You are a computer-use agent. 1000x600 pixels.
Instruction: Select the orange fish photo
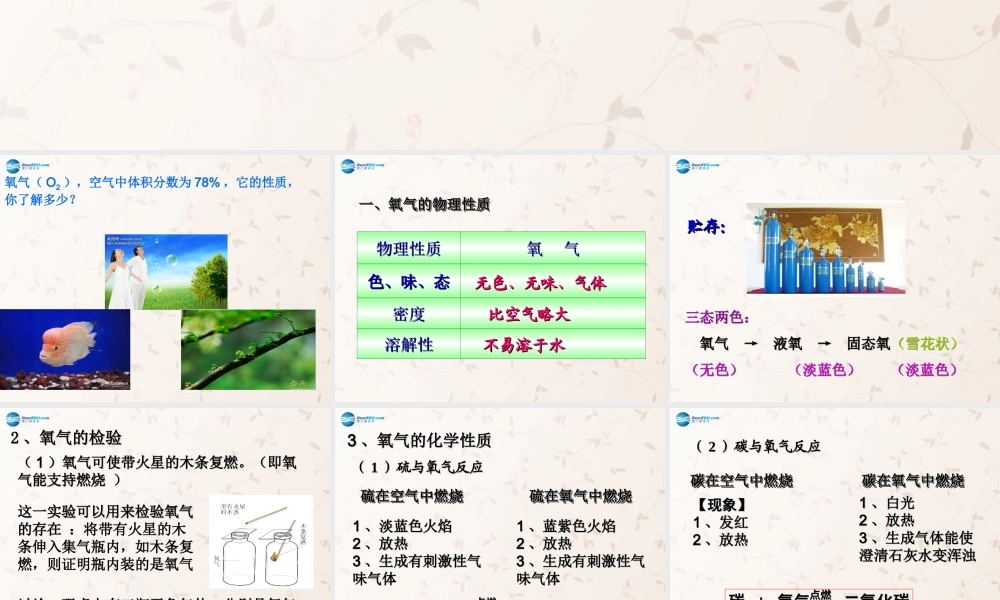click(x=65, y=349)
